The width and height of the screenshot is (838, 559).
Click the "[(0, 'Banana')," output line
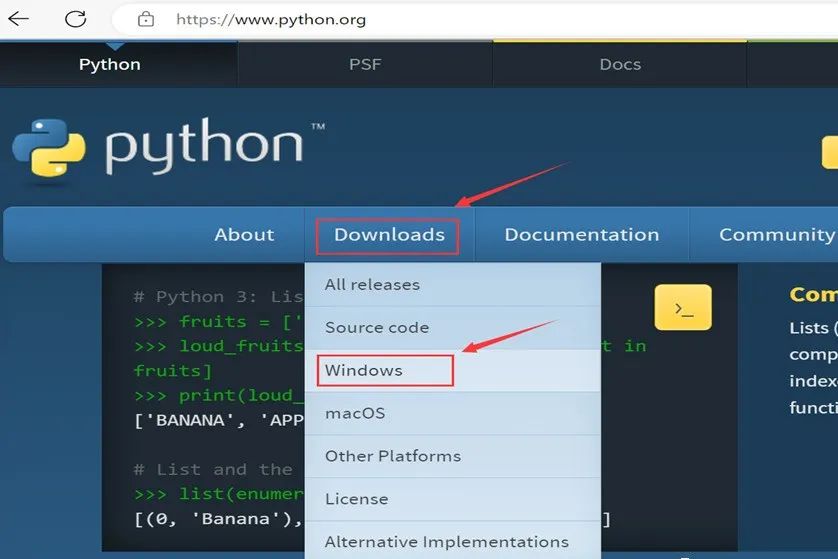click(219, 519)
